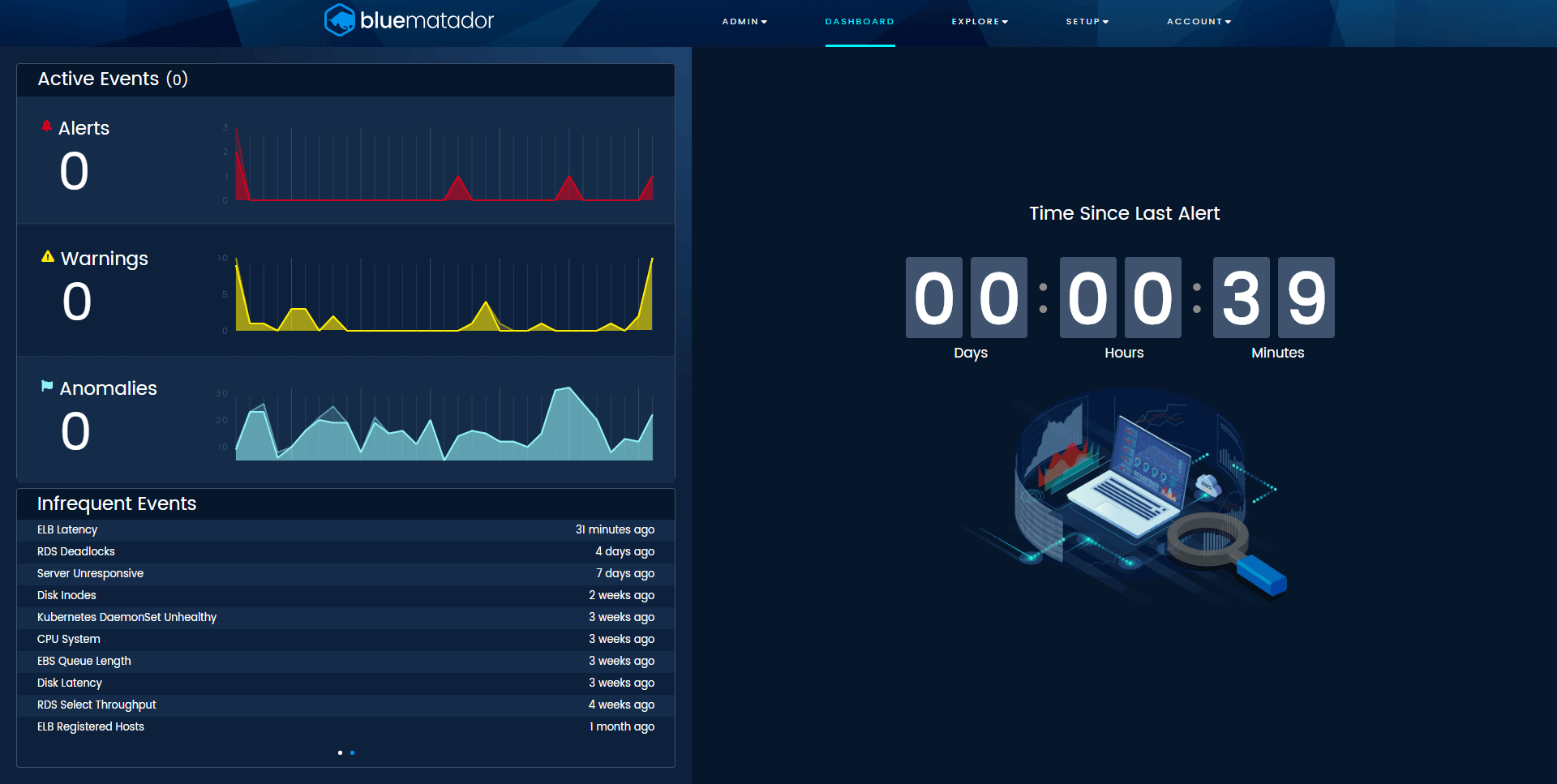Viewport: 1557px width, 784px height.
Task: Click the first pagination dot
Action: click(340, 752)
